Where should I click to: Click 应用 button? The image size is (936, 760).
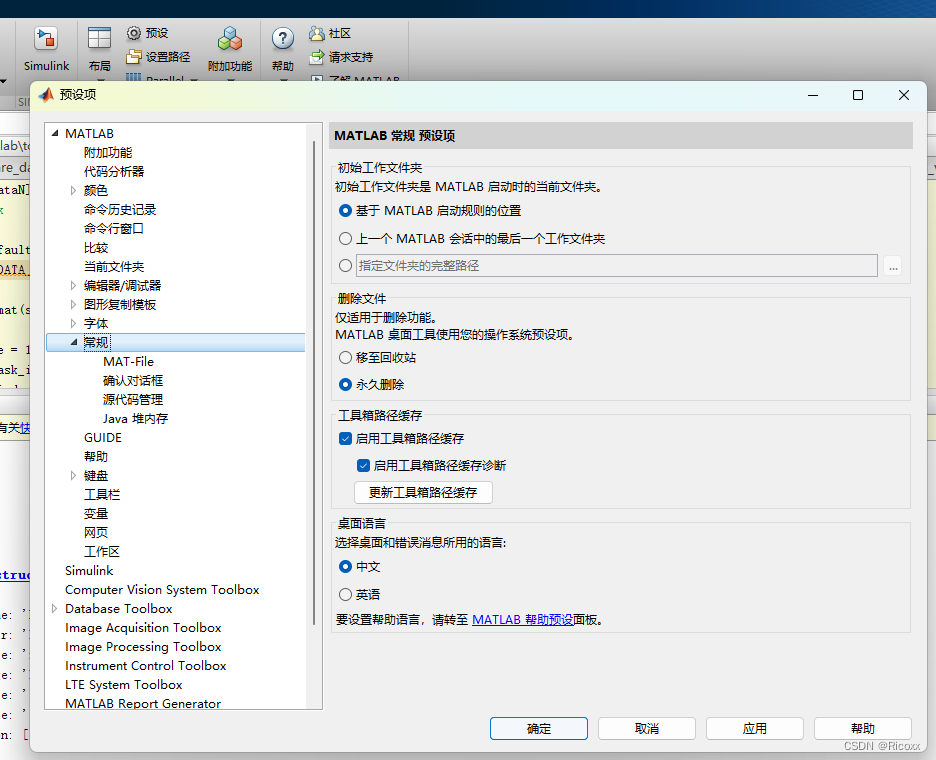(x=755, y=729)
